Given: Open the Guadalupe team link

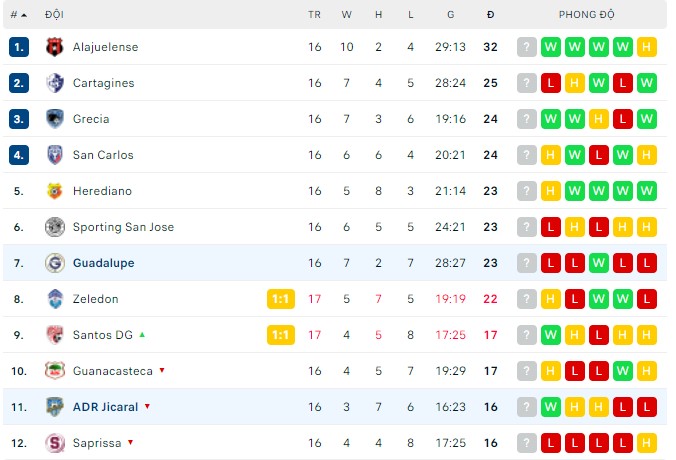Looking at the screenshot, I should pos(103,263).
